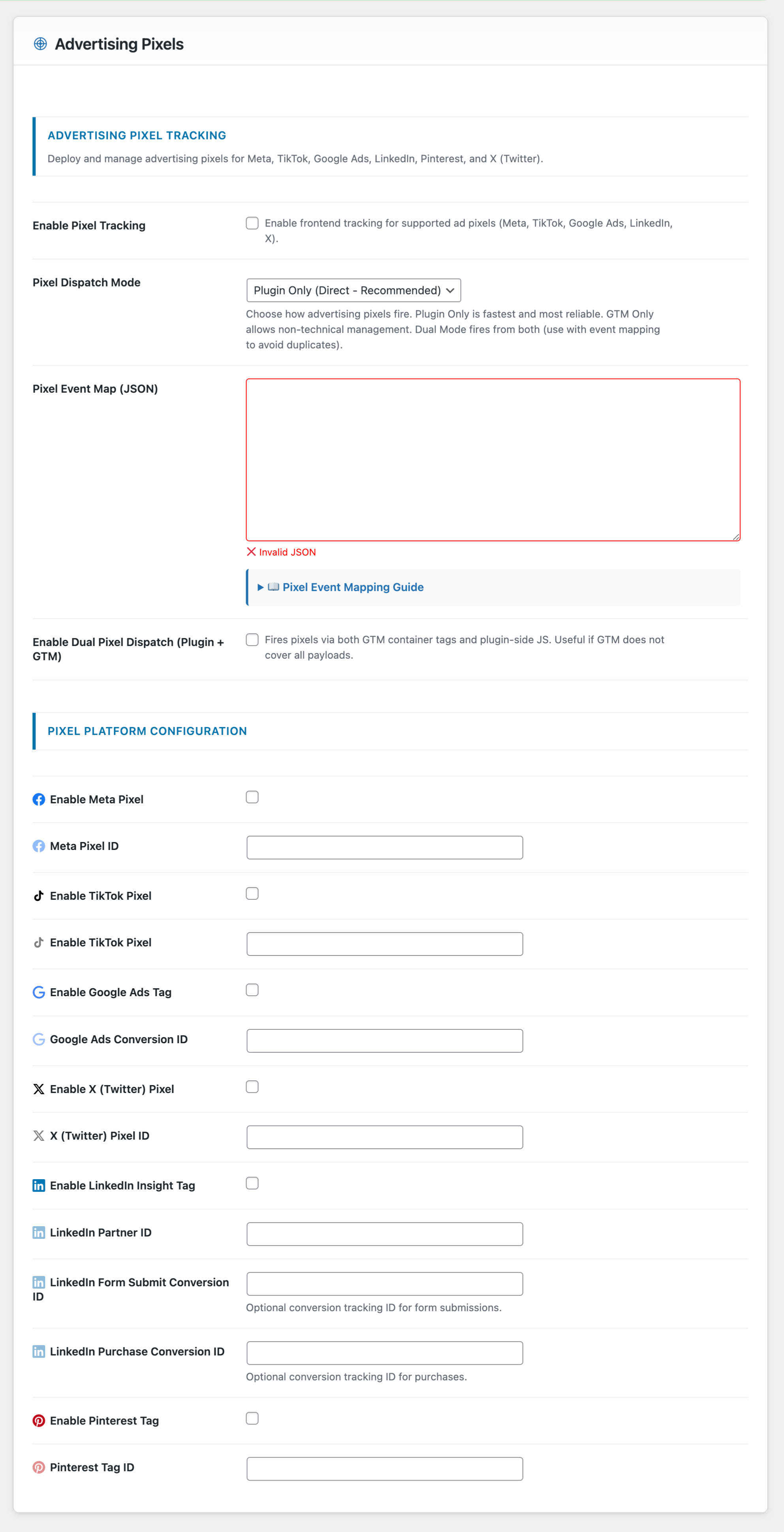Image resolution: width=784 pixels, height=1532 pixels.
Task: Click the globe icon beside Advertising Pixels heading
Action: coord(39,43)
